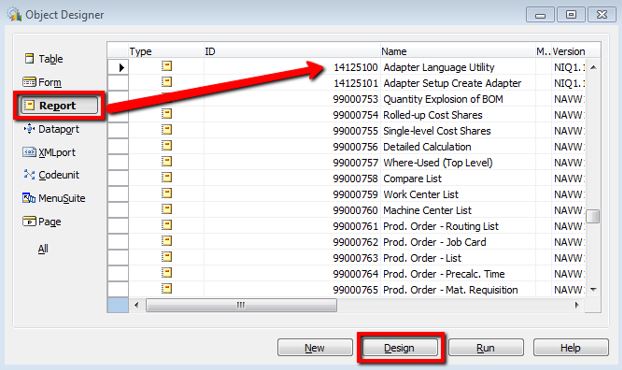
Task: Click the Version column header
Action: (x=569, y=51)
